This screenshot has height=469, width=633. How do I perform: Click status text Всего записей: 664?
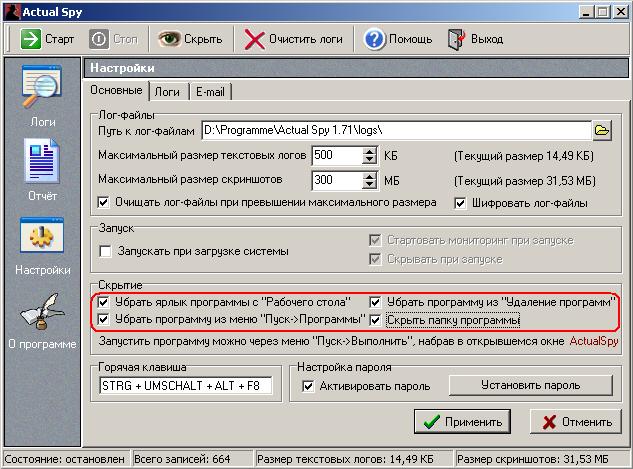[x=182, y=459]
